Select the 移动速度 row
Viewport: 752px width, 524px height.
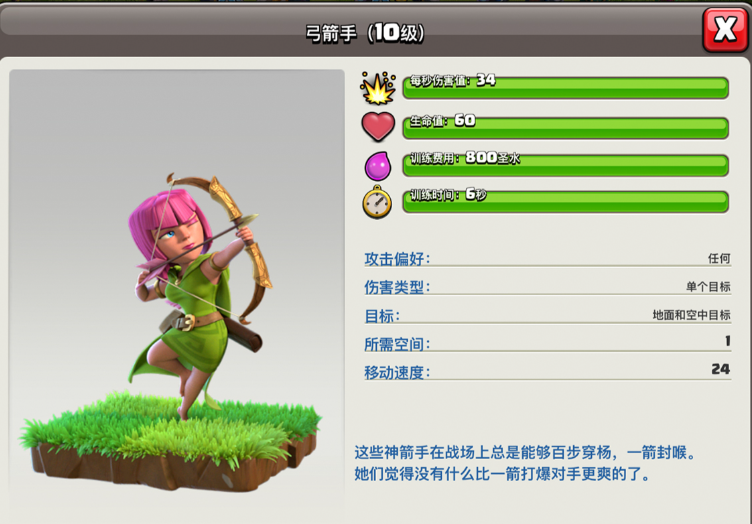point(548,371)
